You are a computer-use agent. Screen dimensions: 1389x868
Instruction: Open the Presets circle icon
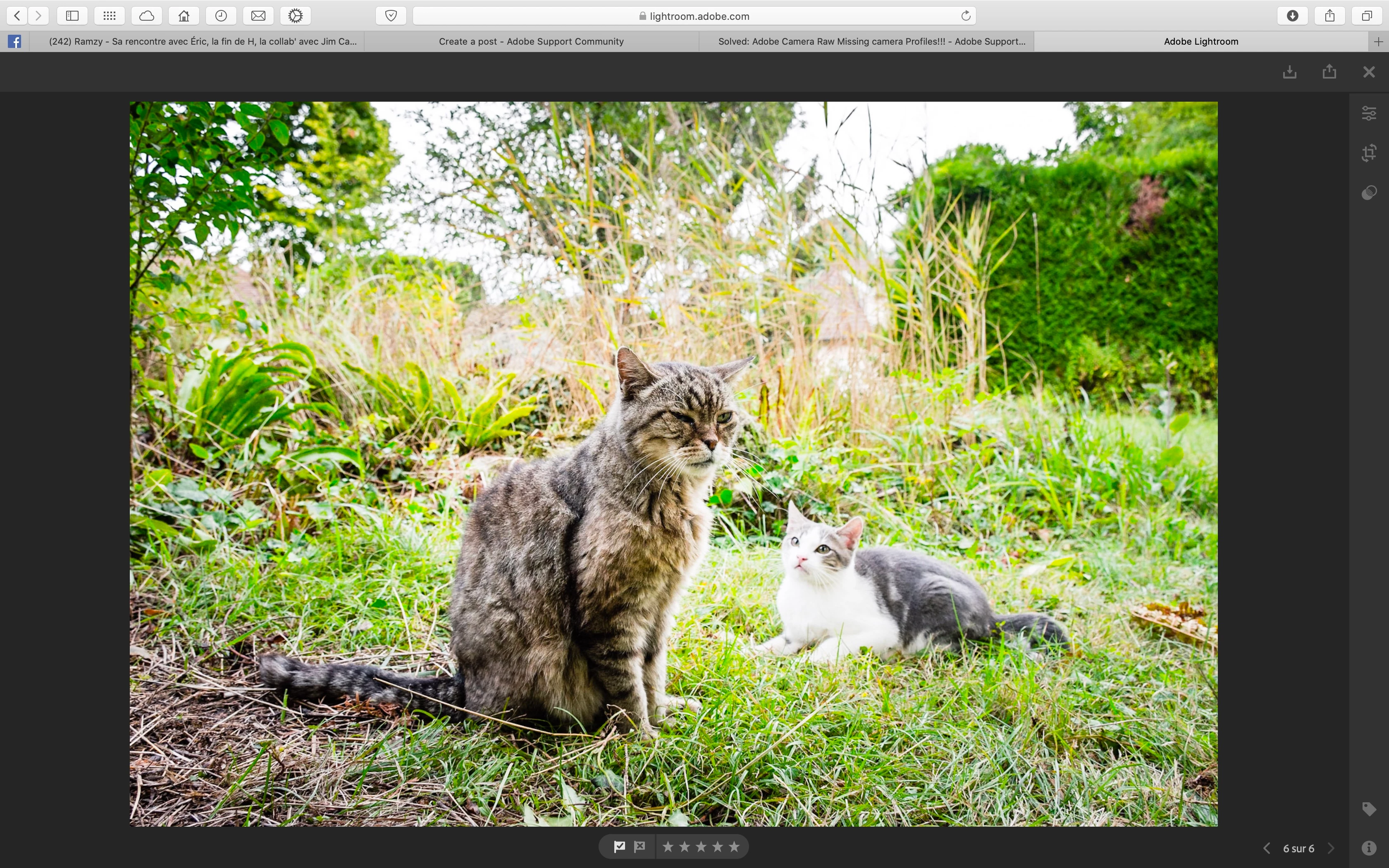[x=1369, y=192]
